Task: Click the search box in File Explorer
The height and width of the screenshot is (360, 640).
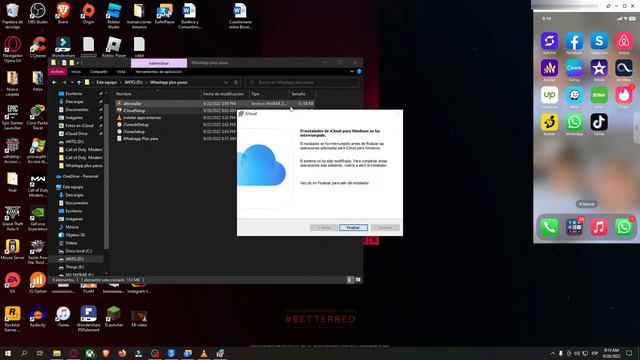Action: pos(302,82)
